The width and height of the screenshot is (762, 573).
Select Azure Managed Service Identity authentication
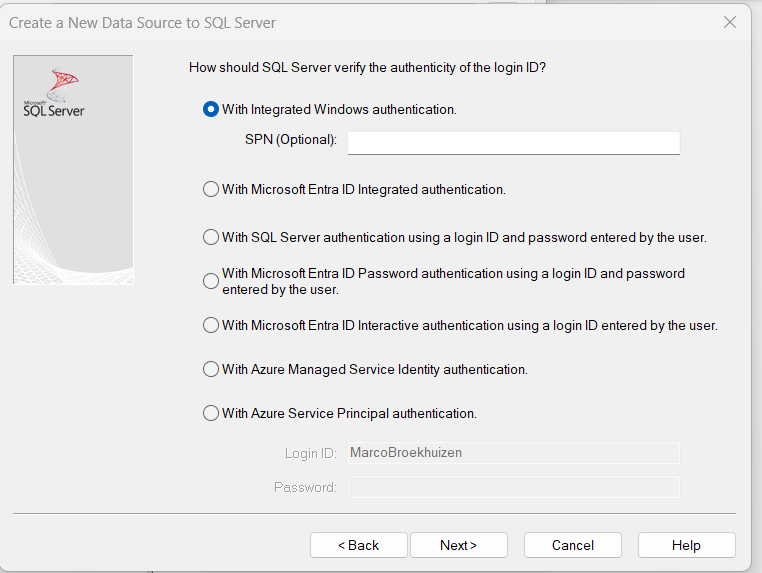pyautogui.click(x=211, y=369)
